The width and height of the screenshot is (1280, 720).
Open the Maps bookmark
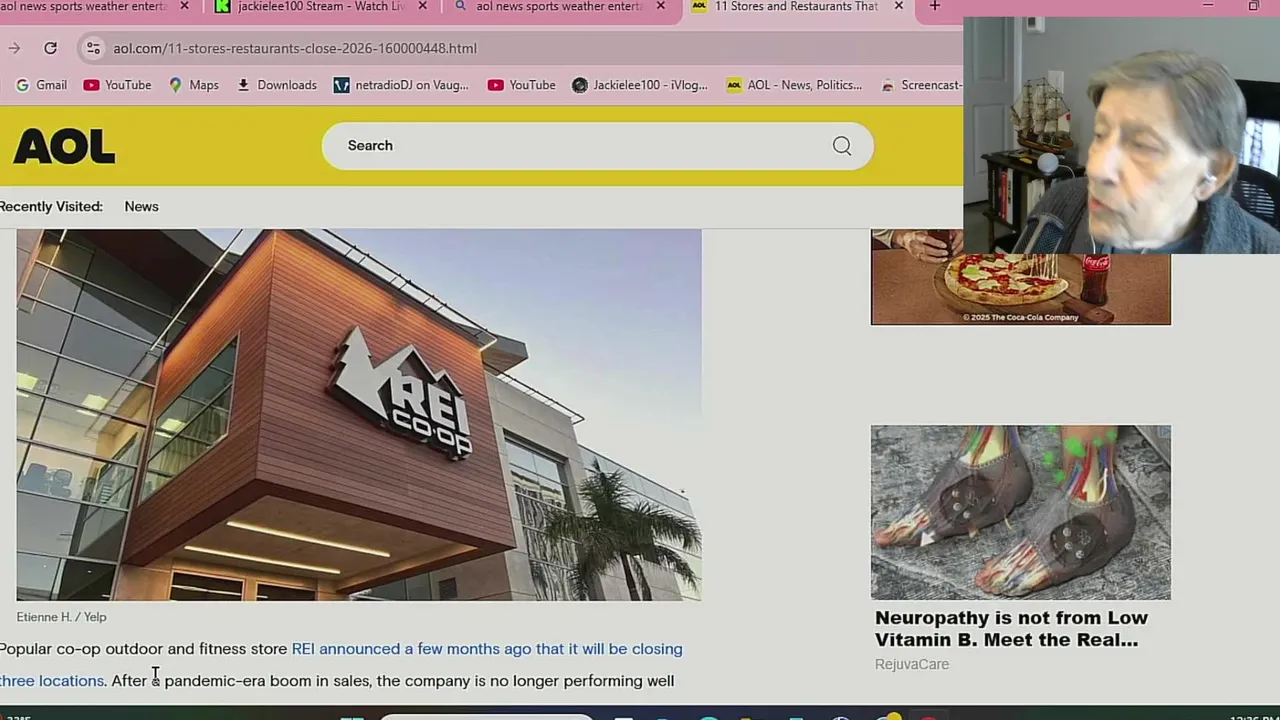193,85
